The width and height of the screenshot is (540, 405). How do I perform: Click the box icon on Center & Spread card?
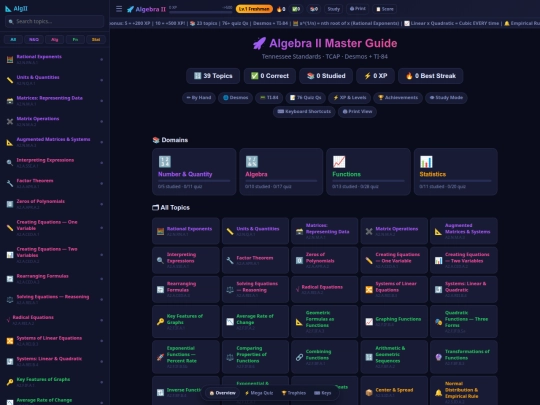click(x=369, y=393)
